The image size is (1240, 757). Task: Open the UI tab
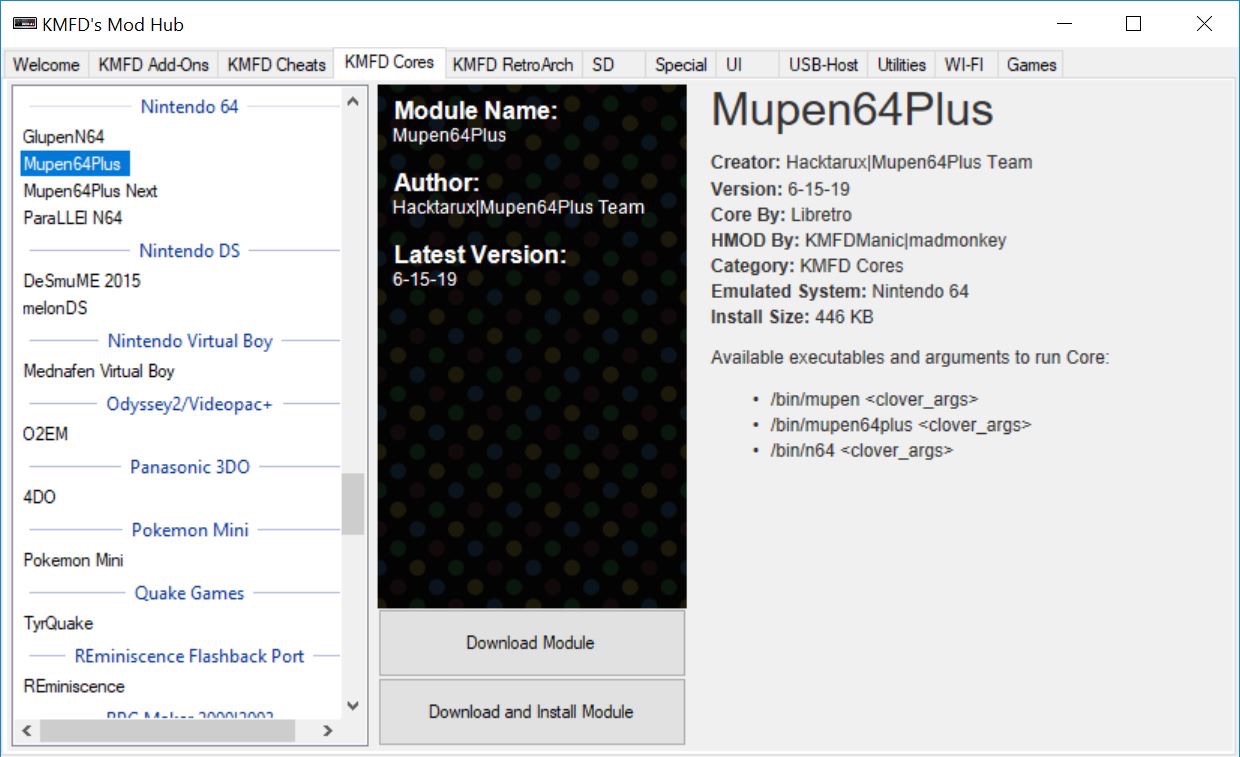(x=747, y=65)
